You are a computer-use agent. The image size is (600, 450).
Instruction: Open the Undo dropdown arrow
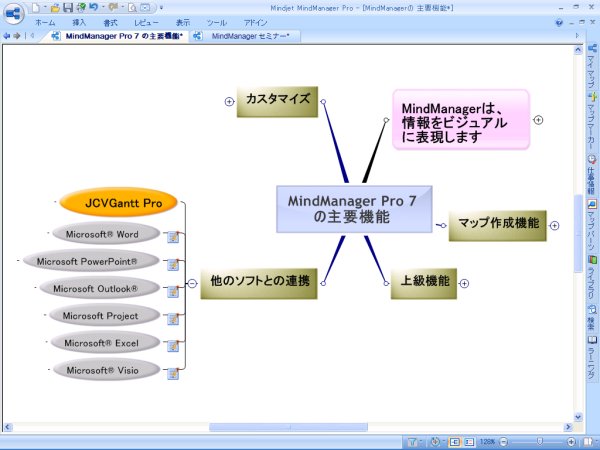pyautogui.click(x=103, y=7)
